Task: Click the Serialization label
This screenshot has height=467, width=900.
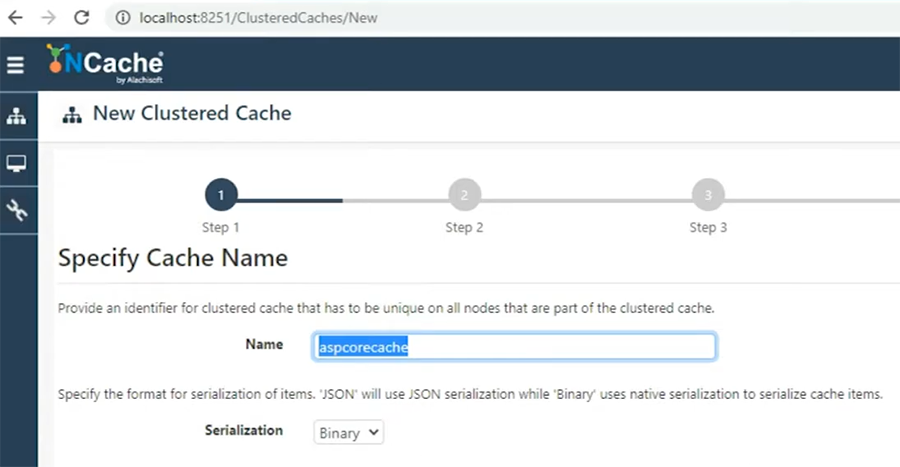Action: click(x=244, y=430)
